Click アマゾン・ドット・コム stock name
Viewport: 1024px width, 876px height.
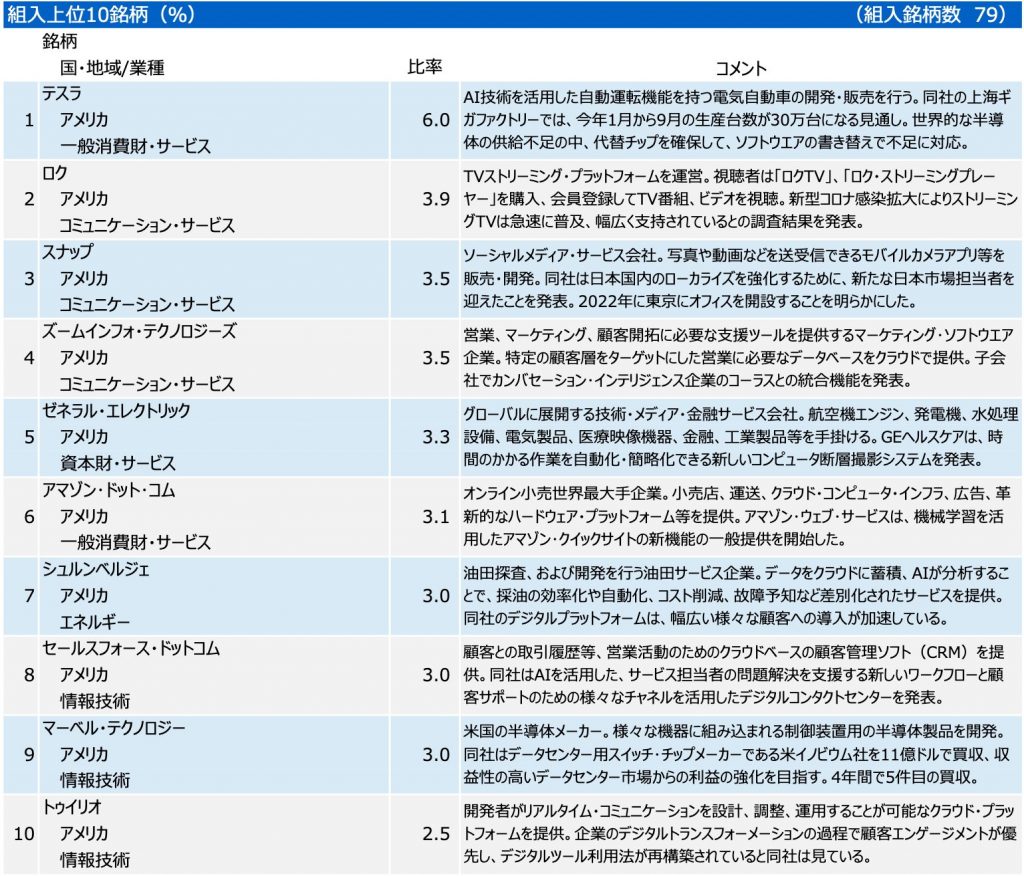[x=109, y=490]
